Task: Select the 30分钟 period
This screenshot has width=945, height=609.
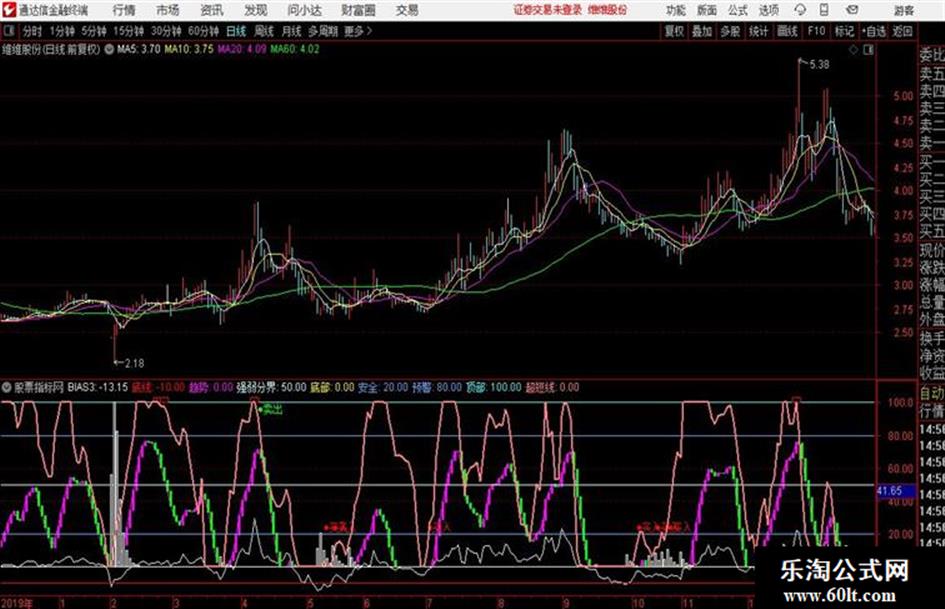Action: tap(166, 31)
